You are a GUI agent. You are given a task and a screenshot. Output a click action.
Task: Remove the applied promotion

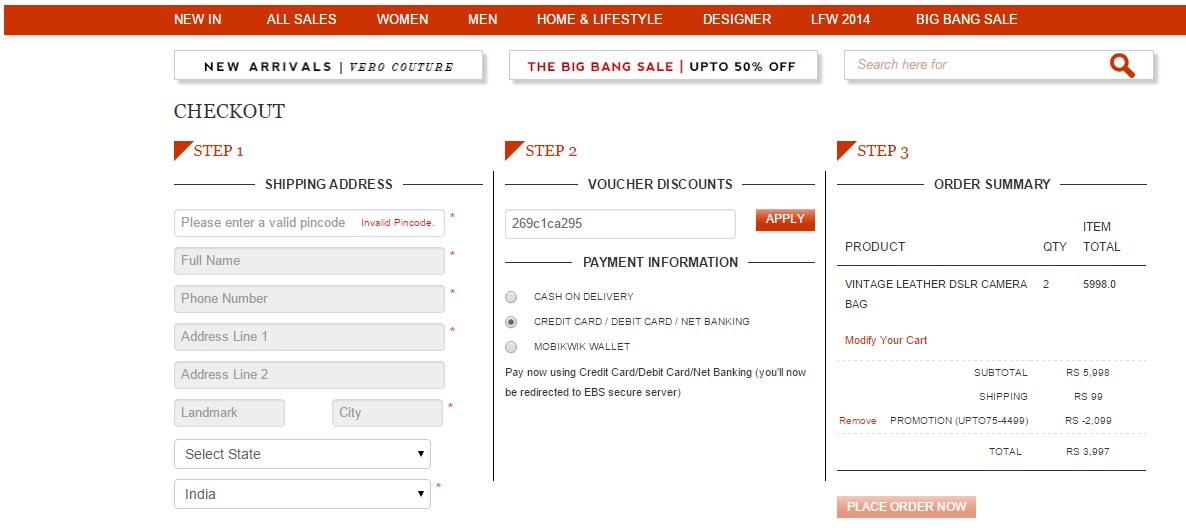(x=857, y=421)
